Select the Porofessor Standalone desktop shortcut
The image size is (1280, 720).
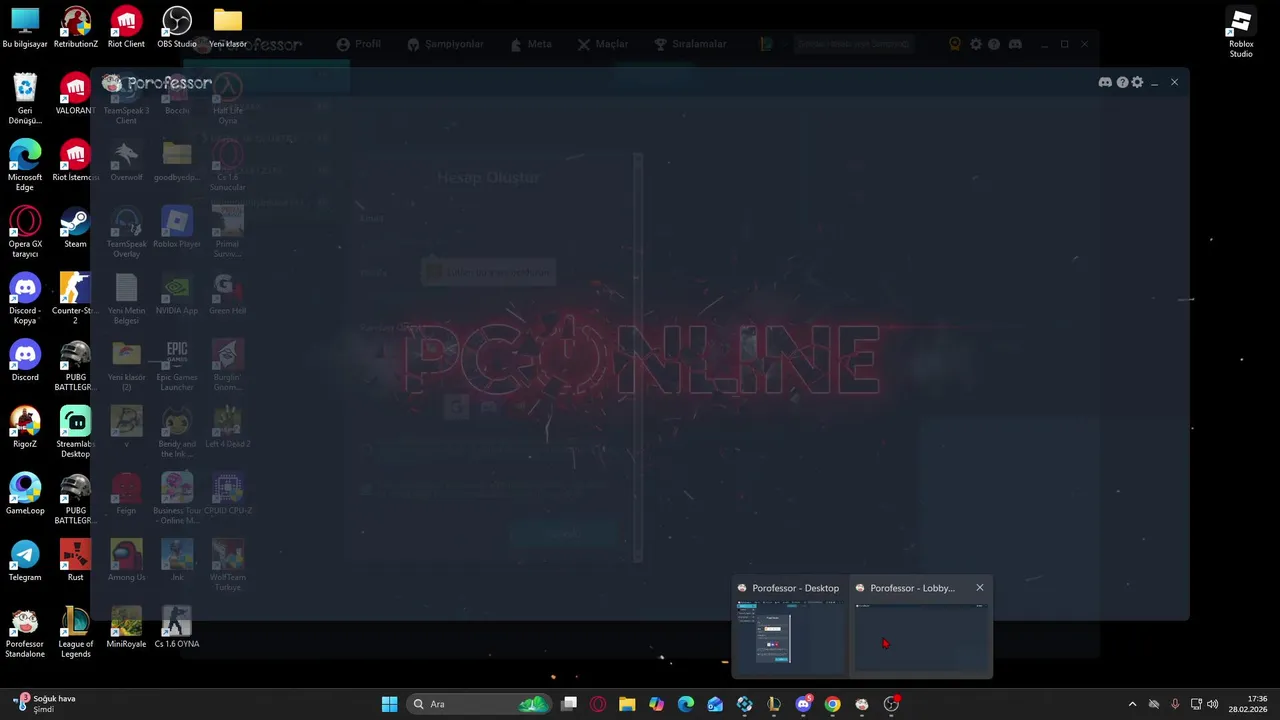pyautogui.click(x=25, y=633)
